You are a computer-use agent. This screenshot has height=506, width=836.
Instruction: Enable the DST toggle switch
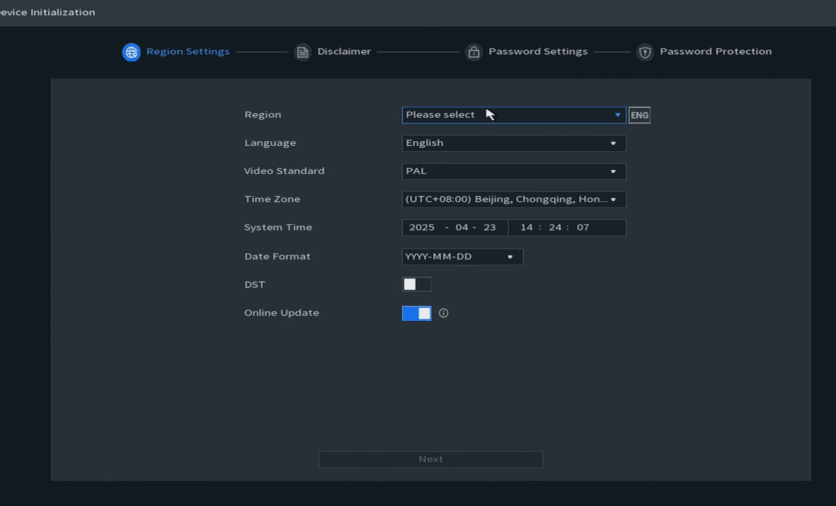(416, 285)
